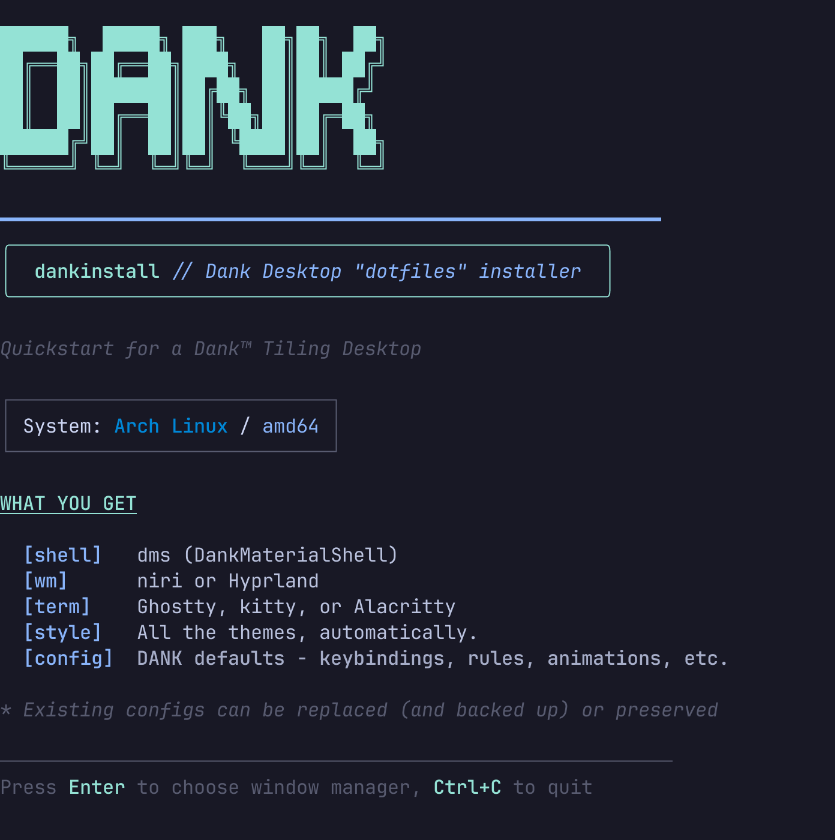
Task: Select the [shell] tag
Action: coord(62,555)
